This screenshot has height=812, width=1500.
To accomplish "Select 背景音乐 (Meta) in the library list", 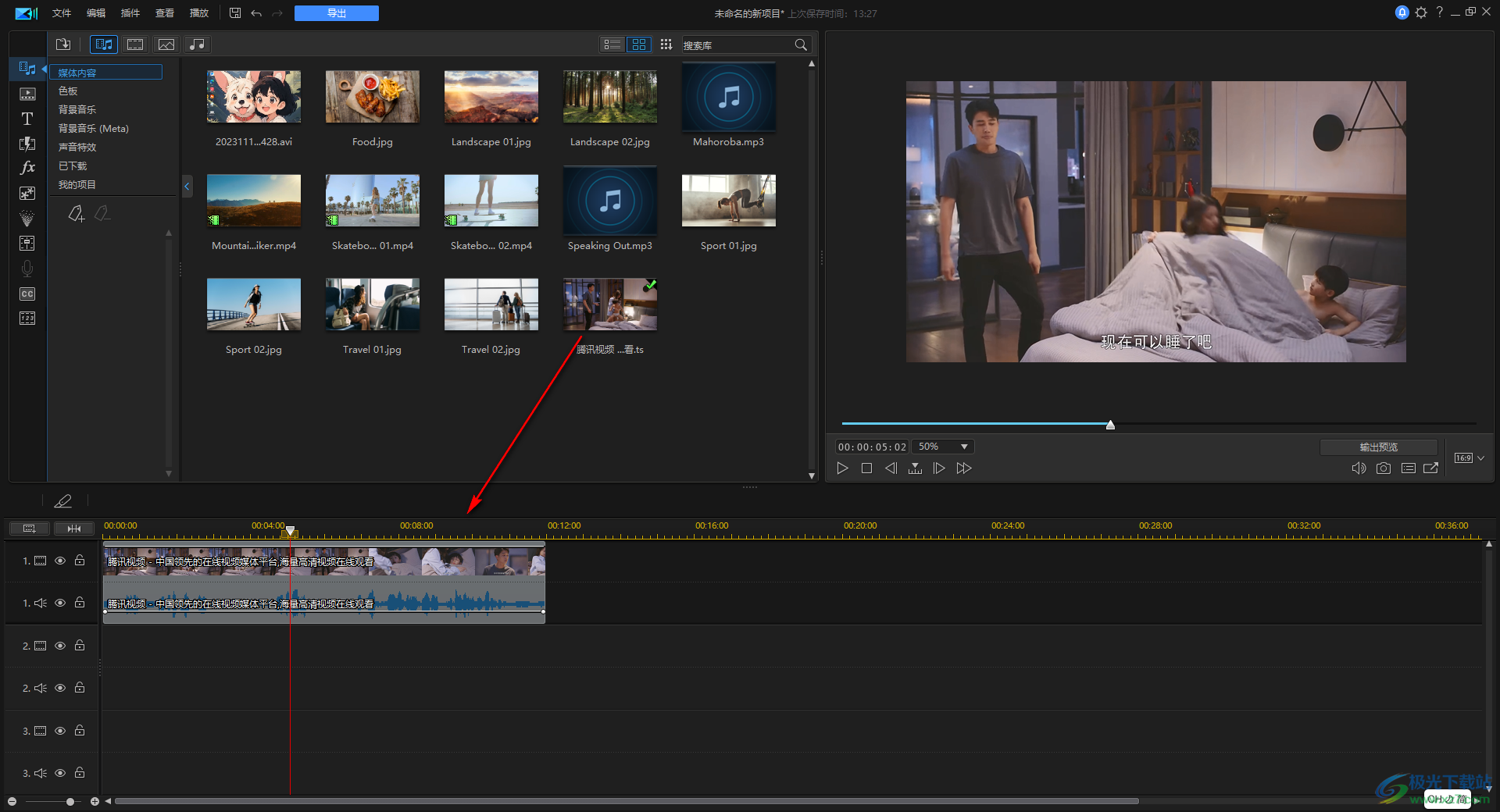I will 94,129.
